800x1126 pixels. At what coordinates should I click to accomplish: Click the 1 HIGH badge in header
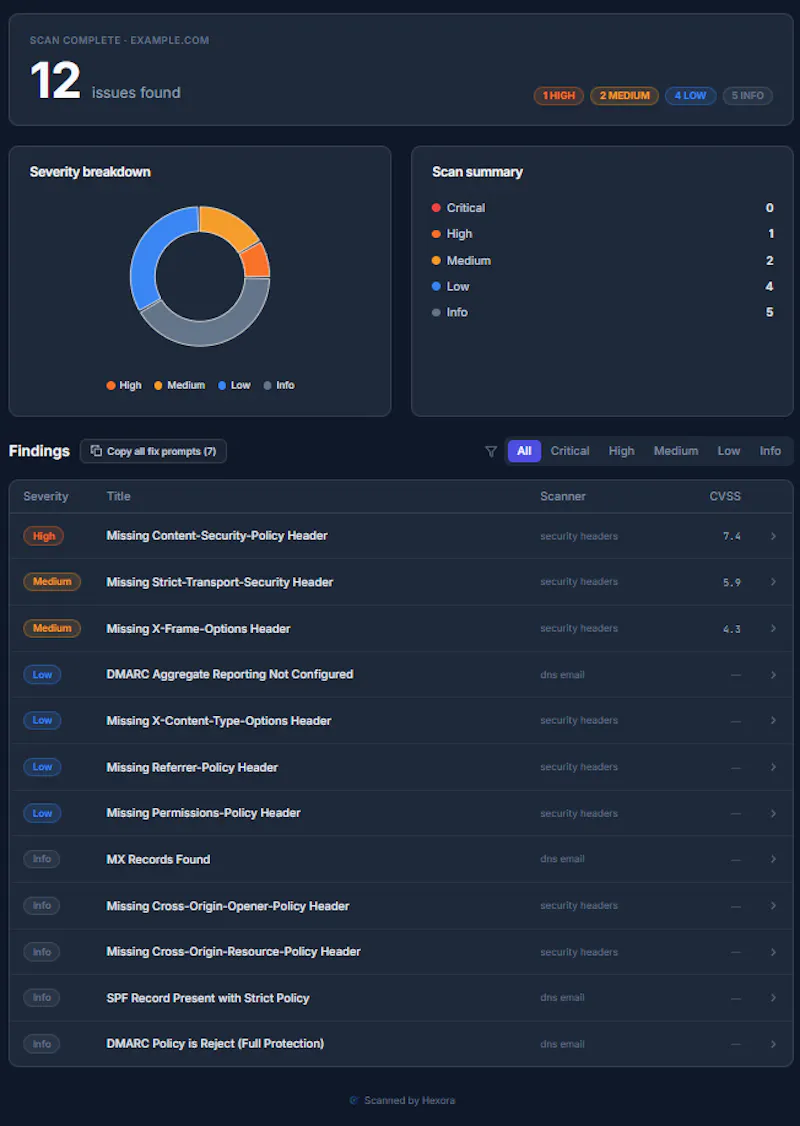pyautogui.click(x=559, y=96)
